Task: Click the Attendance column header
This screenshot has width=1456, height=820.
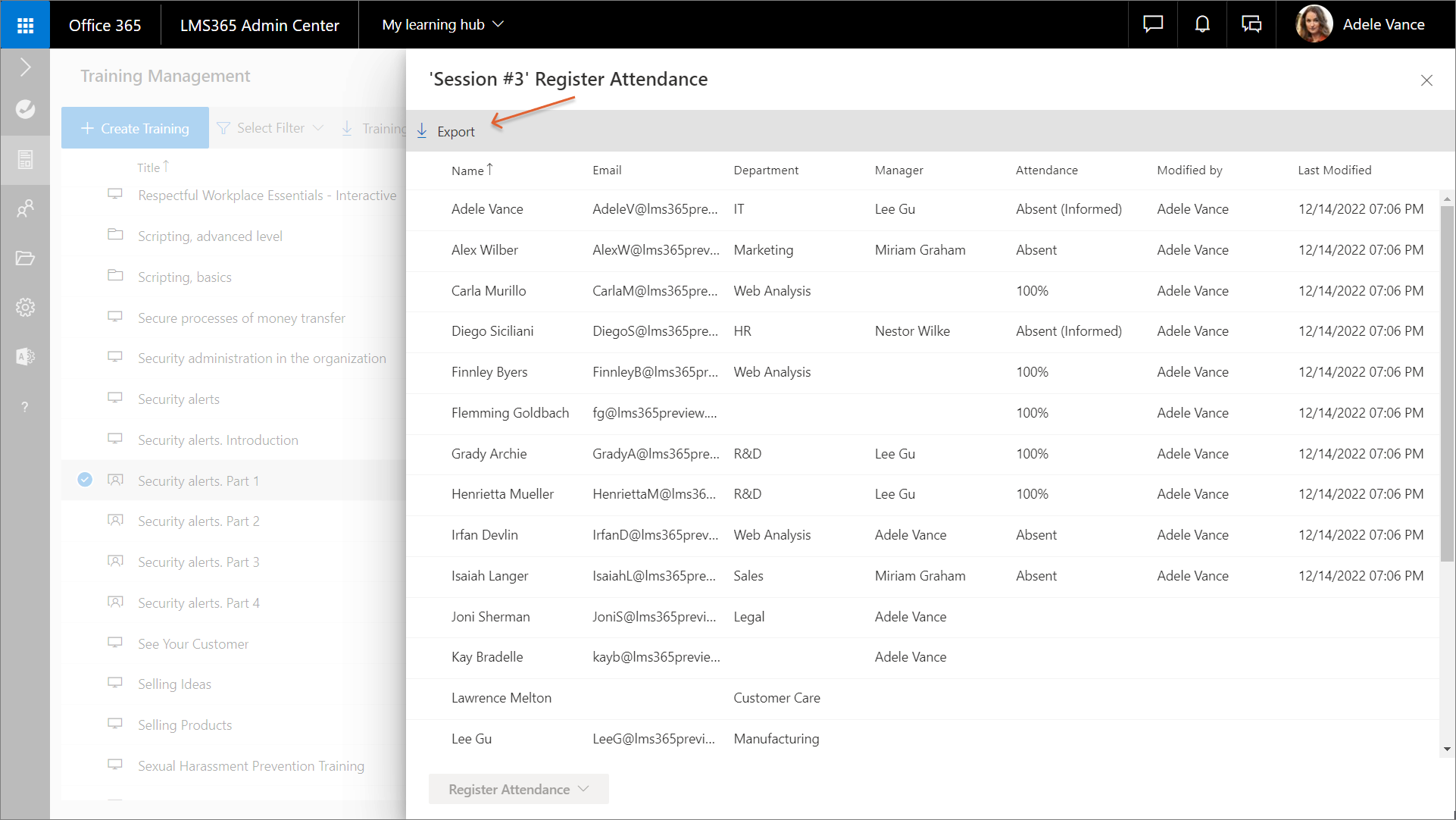Action: (1046, 171)
